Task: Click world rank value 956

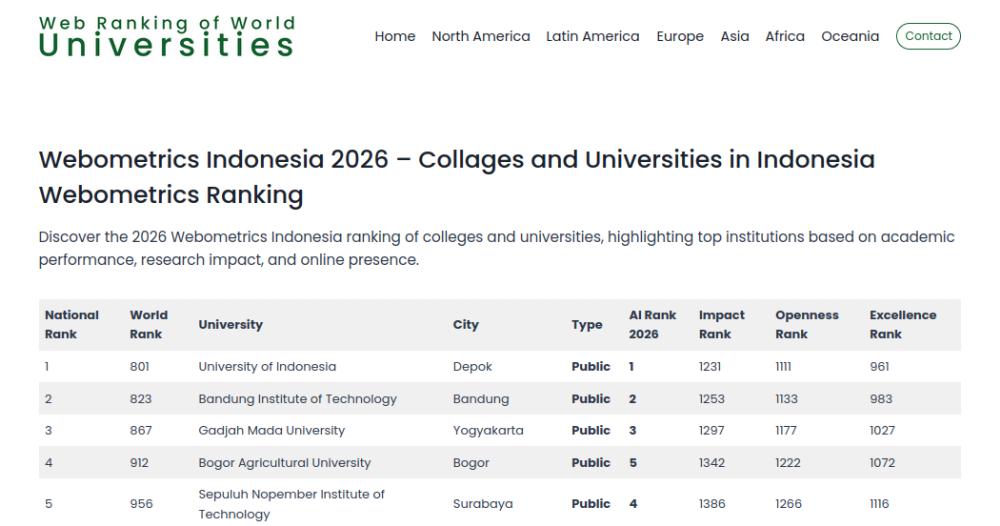Action: pyautogui.click(x=142, y=504)
